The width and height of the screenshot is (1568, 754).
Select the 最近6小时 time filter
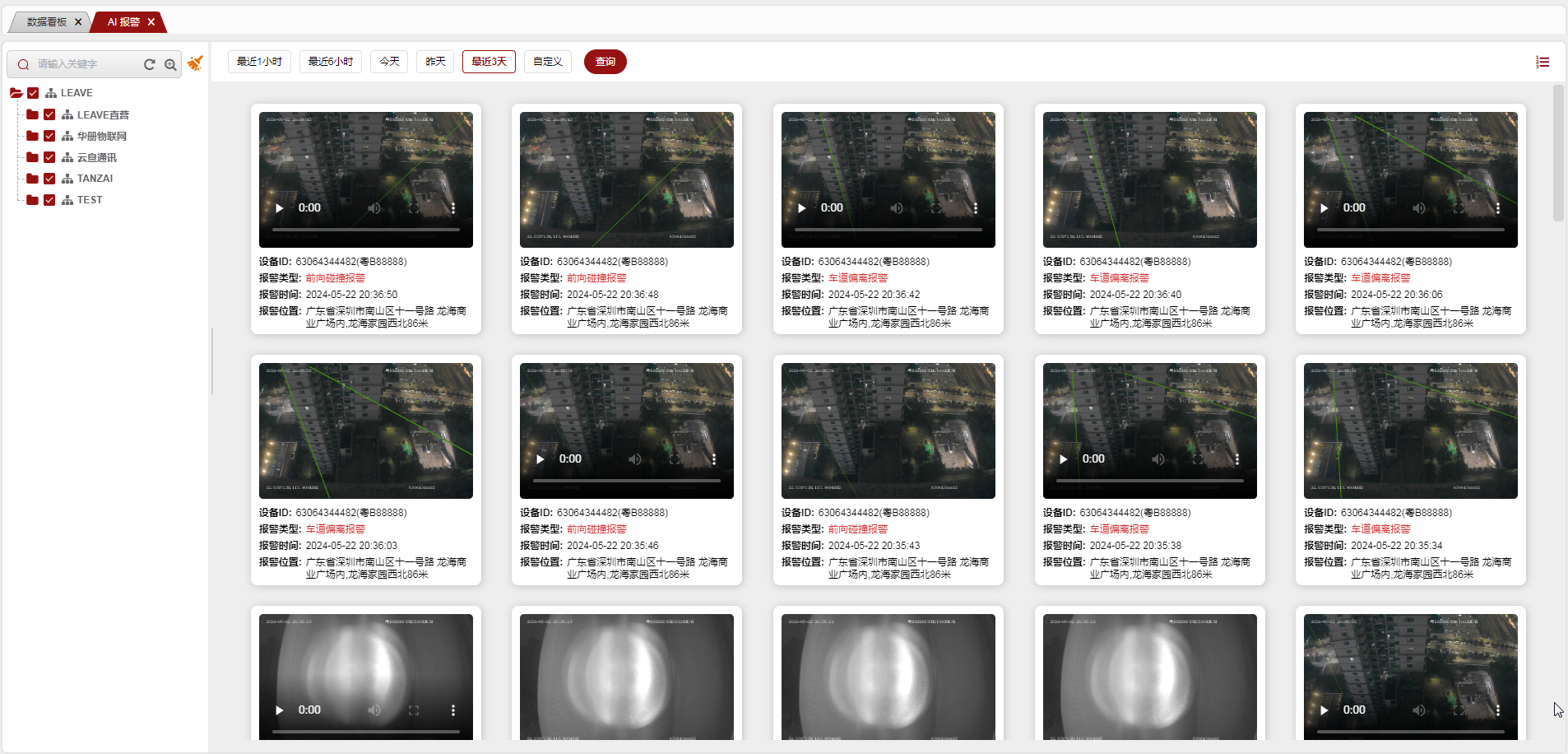330,62
